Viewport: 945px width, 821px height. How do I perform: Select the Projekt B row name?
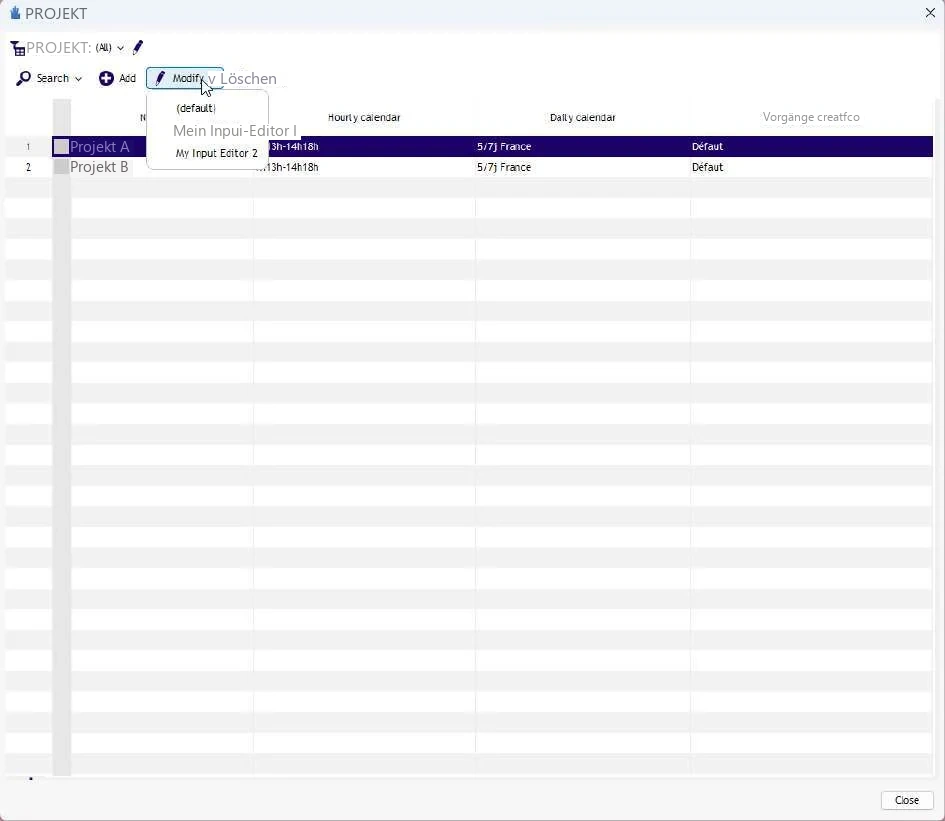click(99, 167)
